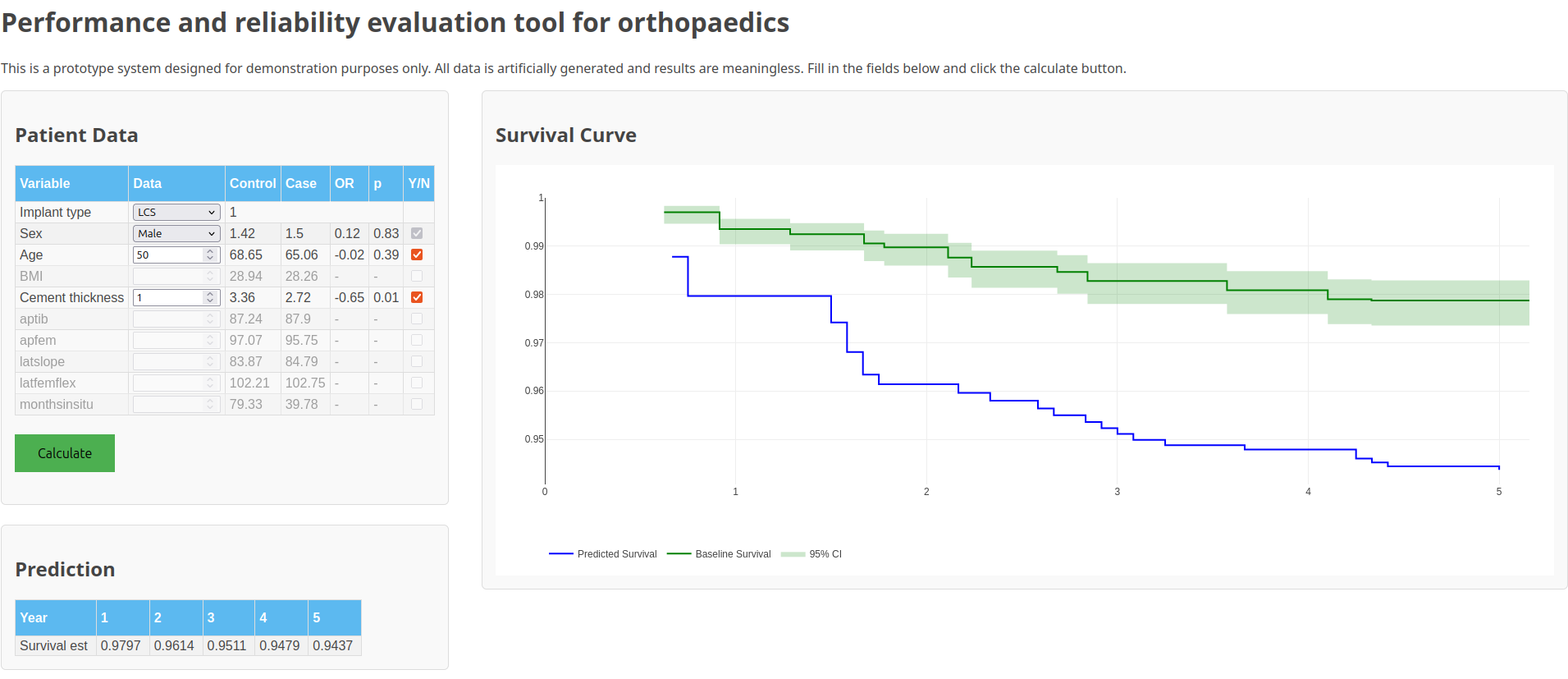Click the Year 5 survival estimate cell
The image size is (1568, 679).
[332, 645]
